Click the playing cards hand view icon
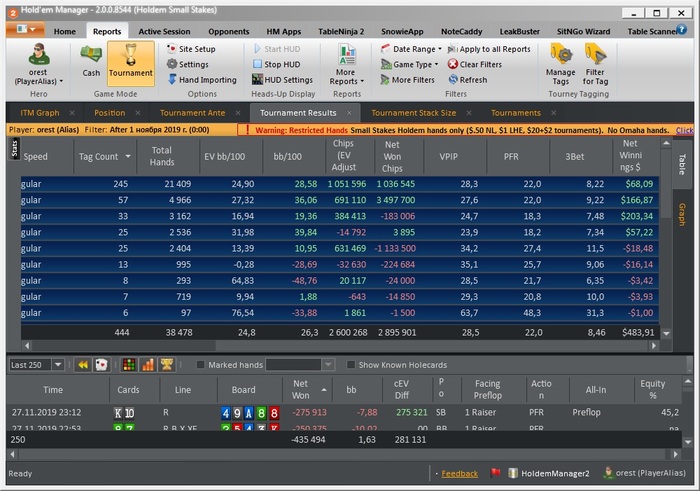Image resolution: width=700 pixels, height=491 pixels. [x=101, y=365]
